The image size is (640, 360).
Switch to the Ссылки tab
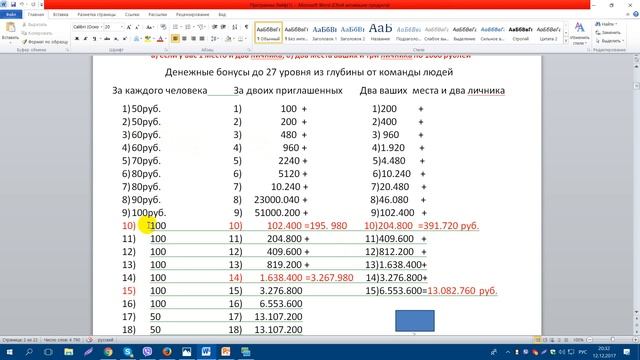132,14
